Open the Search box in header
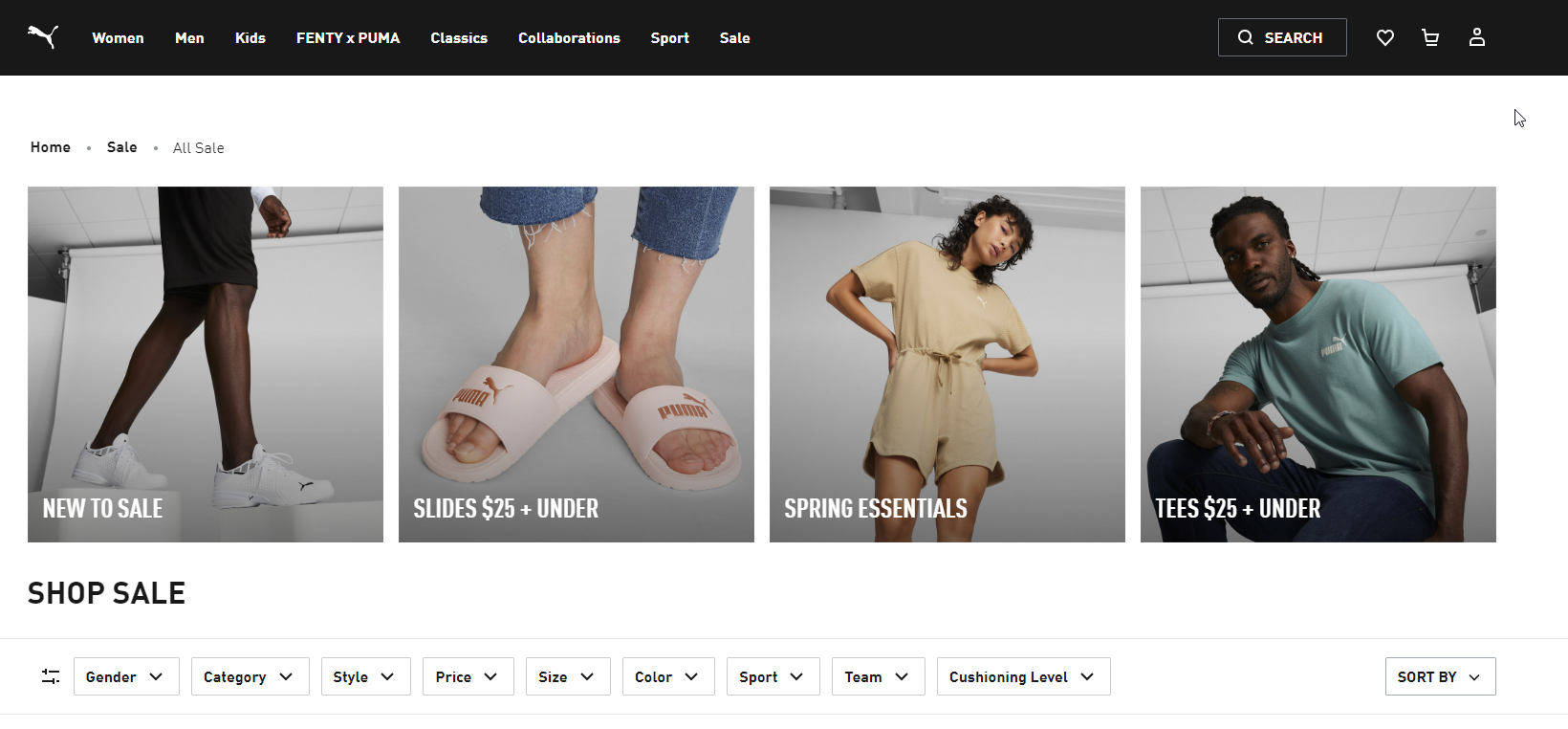The width and height of the screenshot is (1568, 729). [1282, 37]
